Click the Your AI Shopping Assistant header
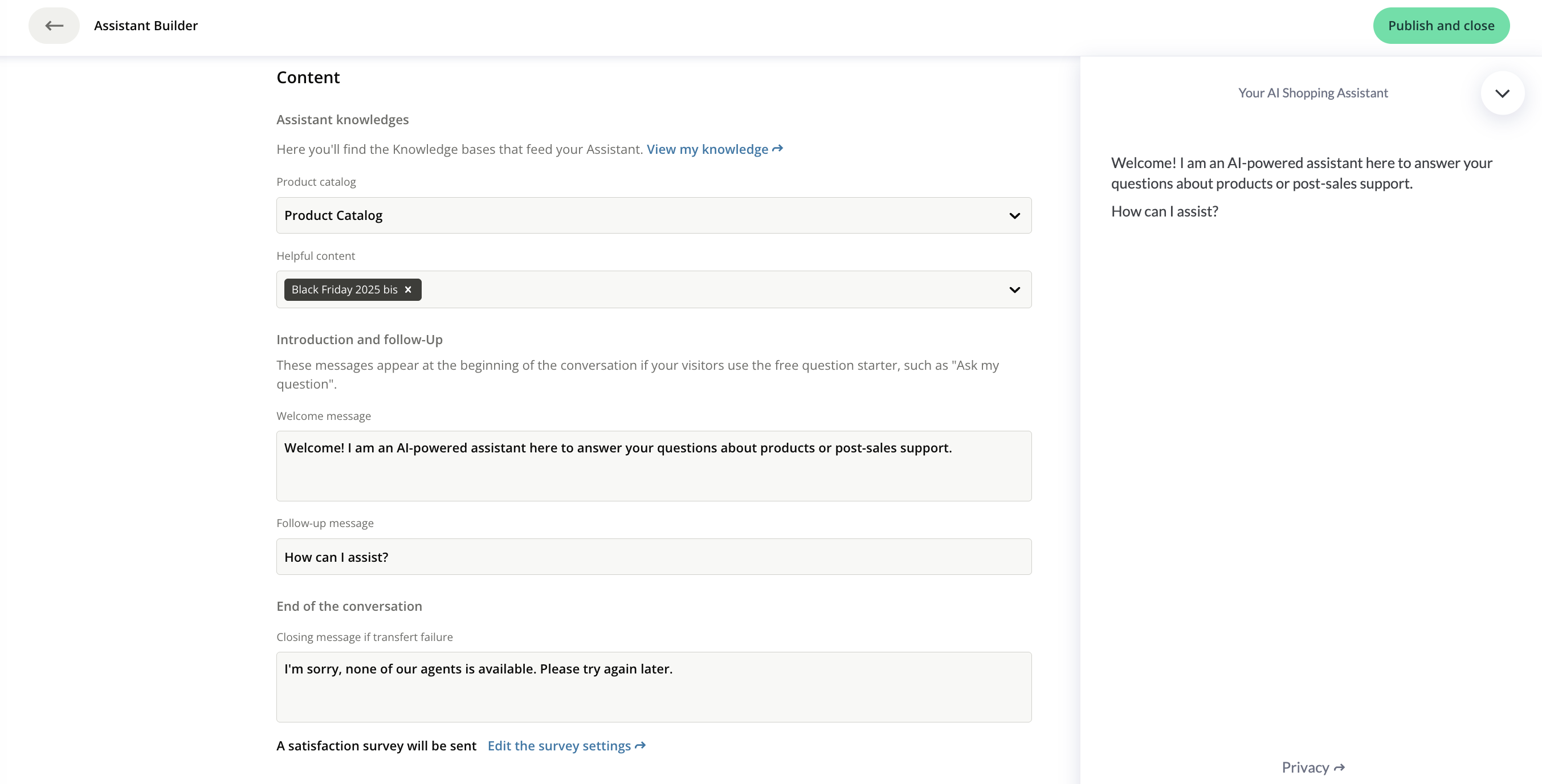This screenshot has width=1542, height=784. [1312, 93]
